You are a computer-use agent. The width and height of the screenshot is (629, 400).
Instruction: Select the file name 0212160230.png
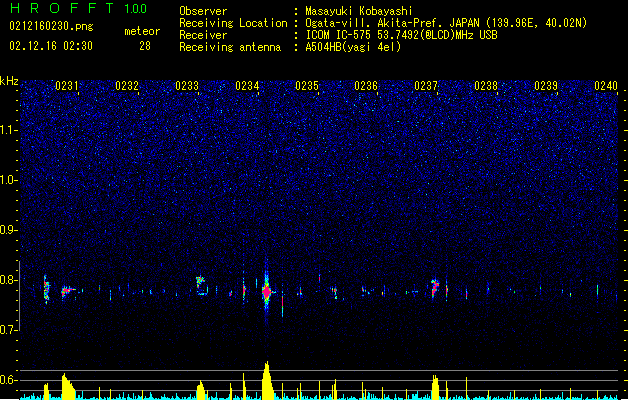coord(51,26)
